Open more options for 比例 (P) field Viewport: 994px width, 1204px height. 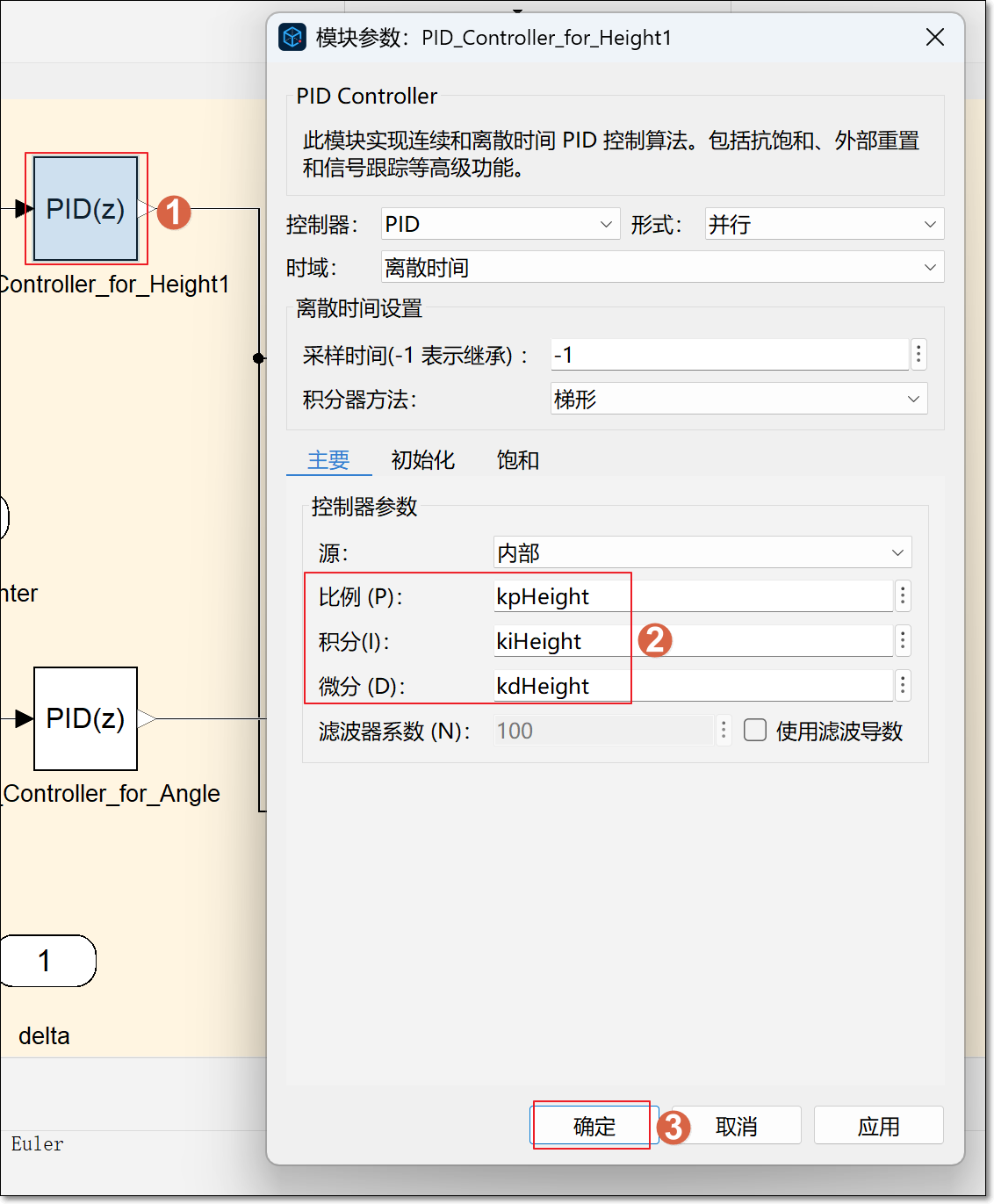tap(902, 596)
